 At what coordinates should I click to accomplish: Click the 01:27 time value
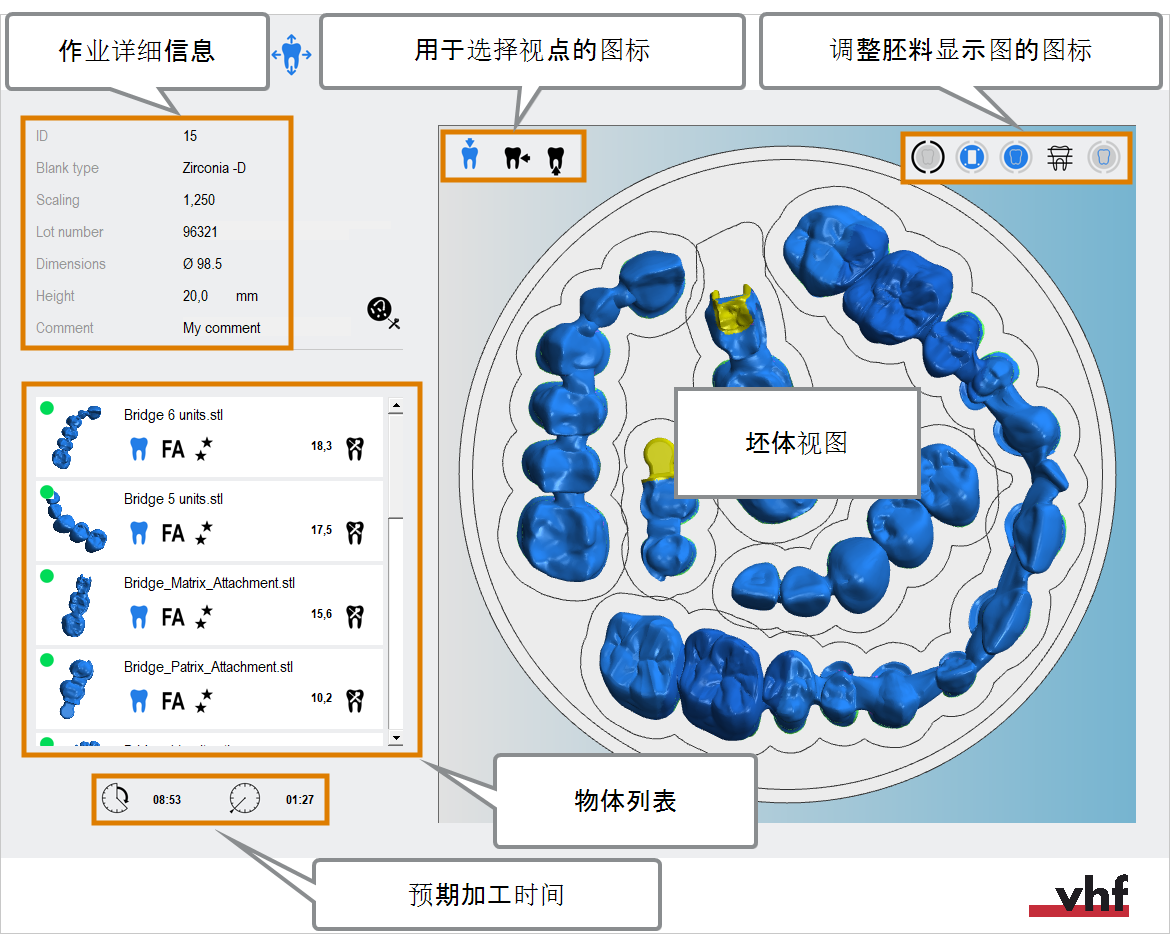(300, 799)
